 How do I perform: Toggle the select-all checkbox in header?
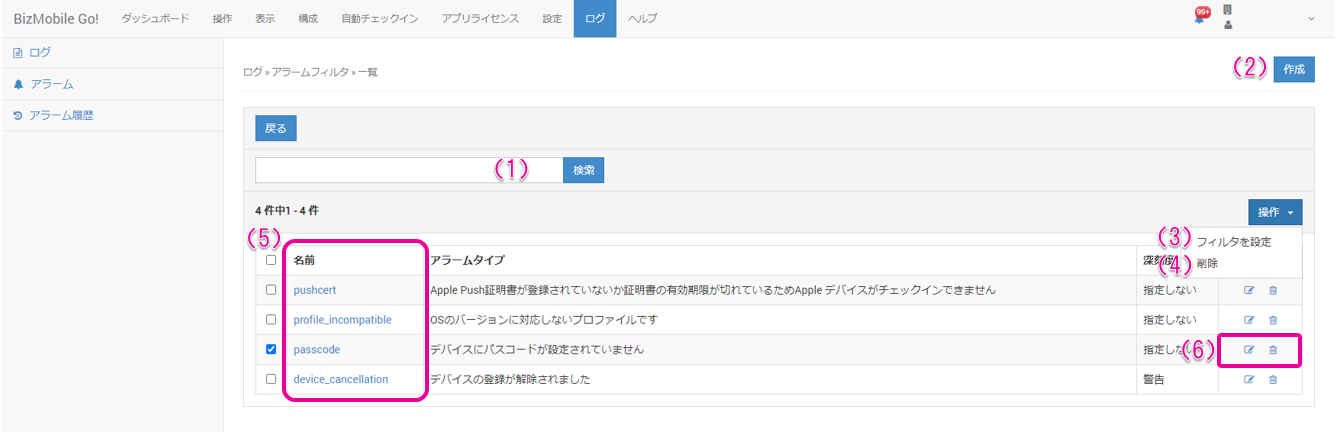pos(271,260)
